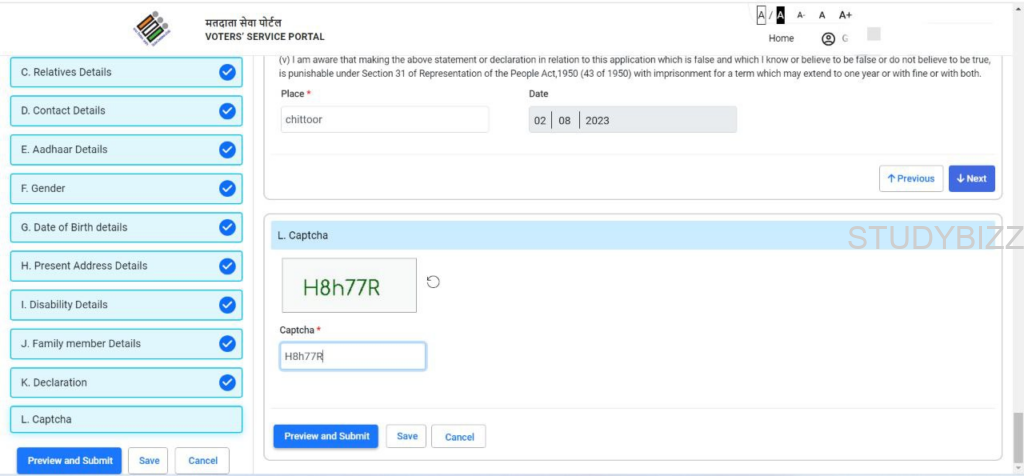Decrease font size with A- icon
Screen dimensions: 1024x476
tap(801, 15)
